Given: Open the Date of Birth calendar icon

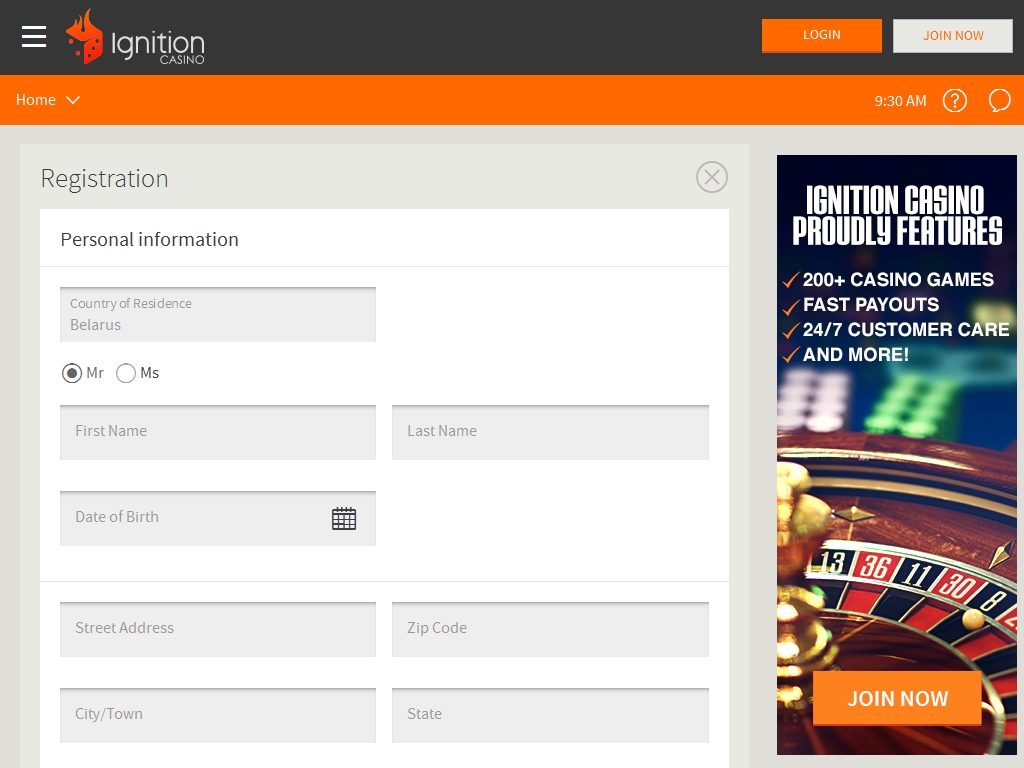Looking at the screenshot, I should click(343, 518).
